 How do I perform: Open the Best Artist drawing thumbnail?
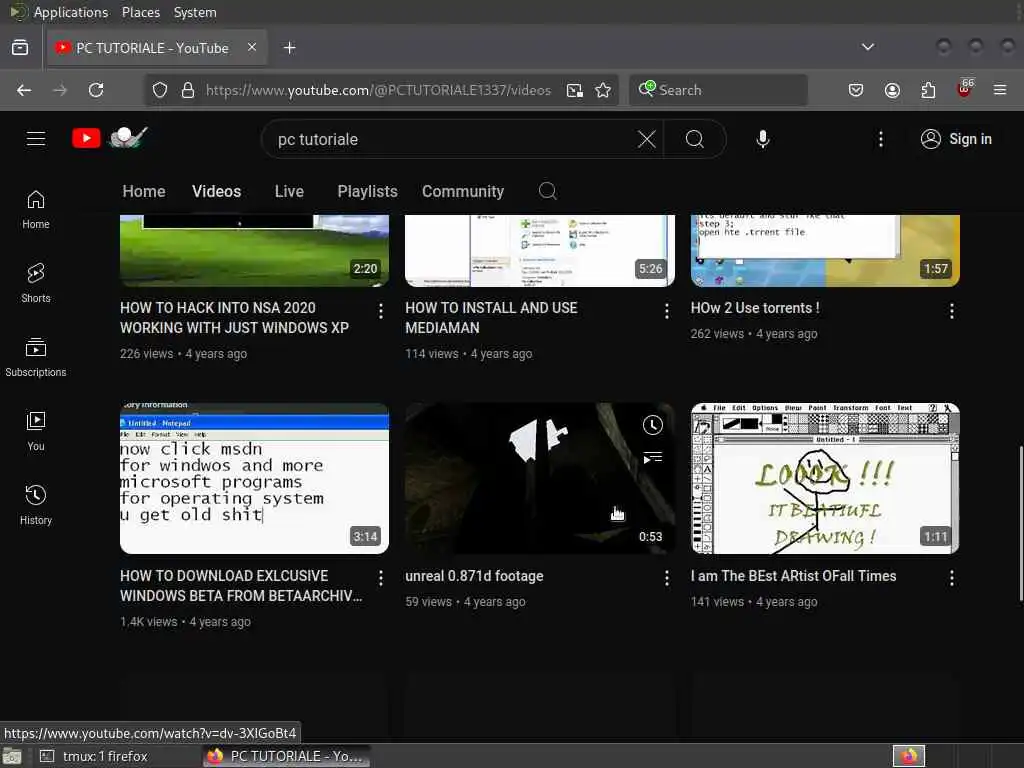pos(825,478)
